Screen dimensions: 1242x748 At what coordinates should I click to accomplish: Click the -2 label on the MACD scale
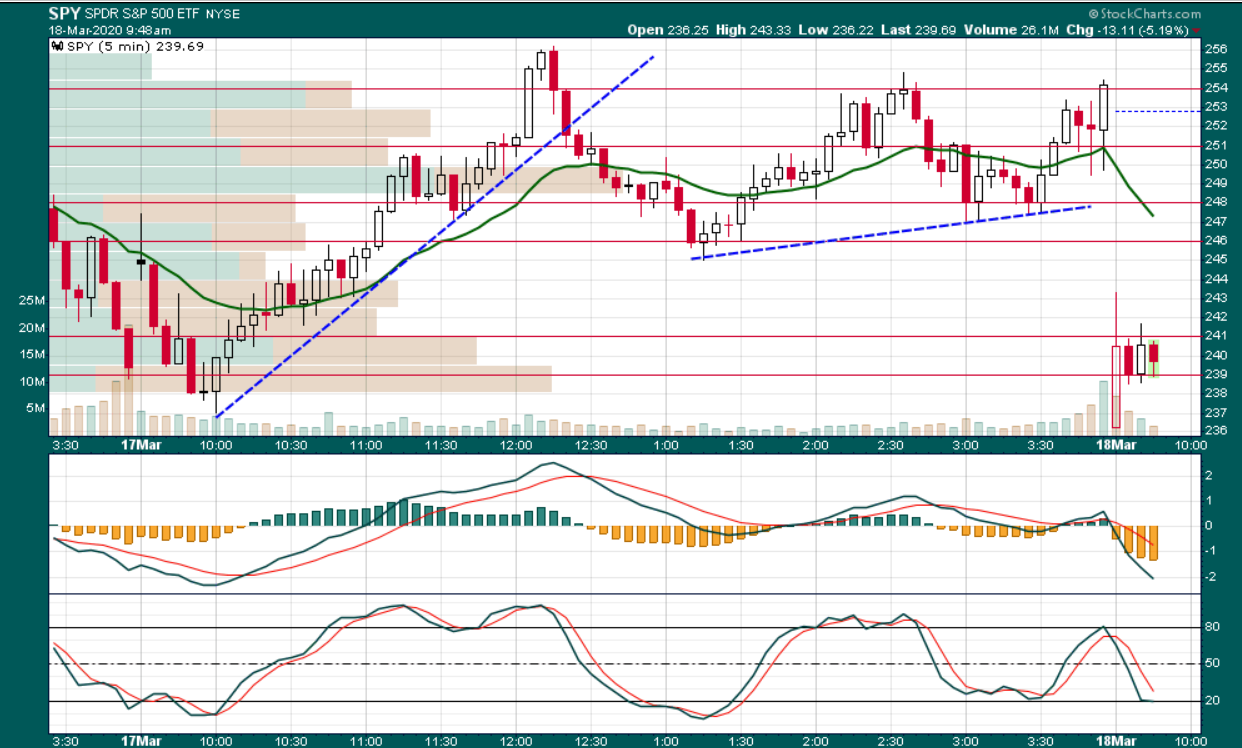tap(1209, 577)
